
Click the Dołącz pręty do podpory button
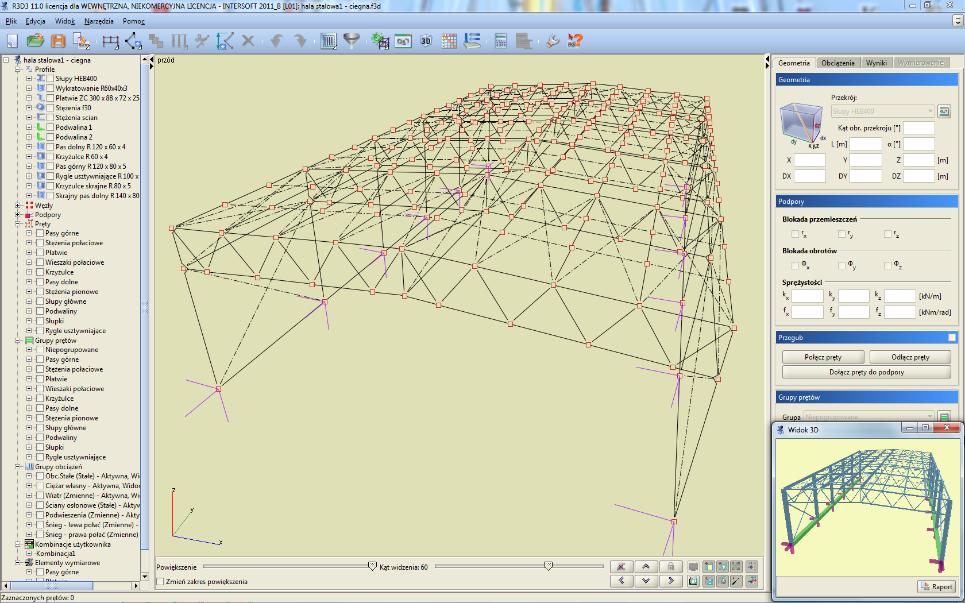866,372
